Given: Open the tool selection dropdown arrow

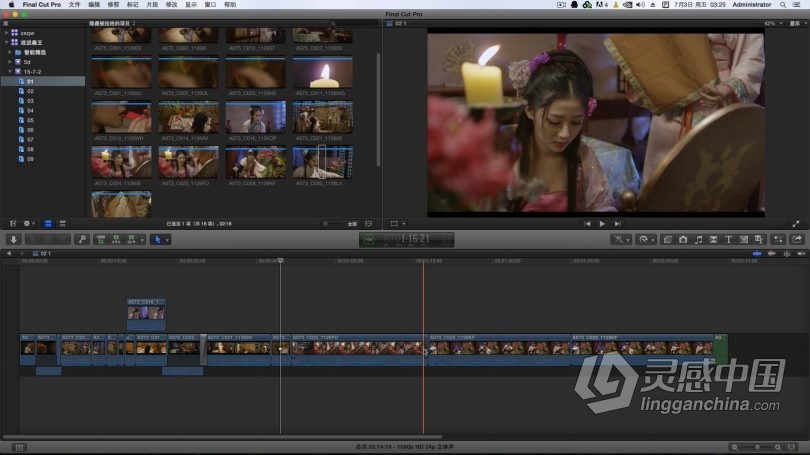Looking at the screenshot, I should [x=167, y=240].
